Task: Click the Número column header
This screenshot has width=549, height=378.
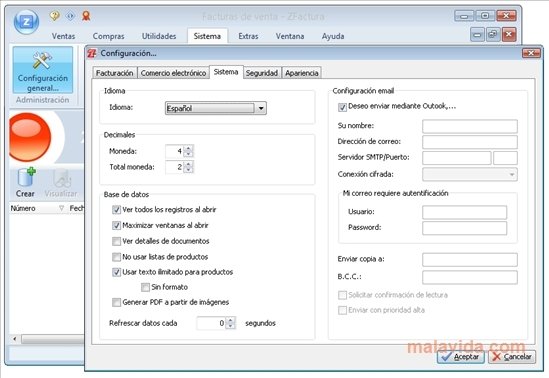Action: pos(38,208)
